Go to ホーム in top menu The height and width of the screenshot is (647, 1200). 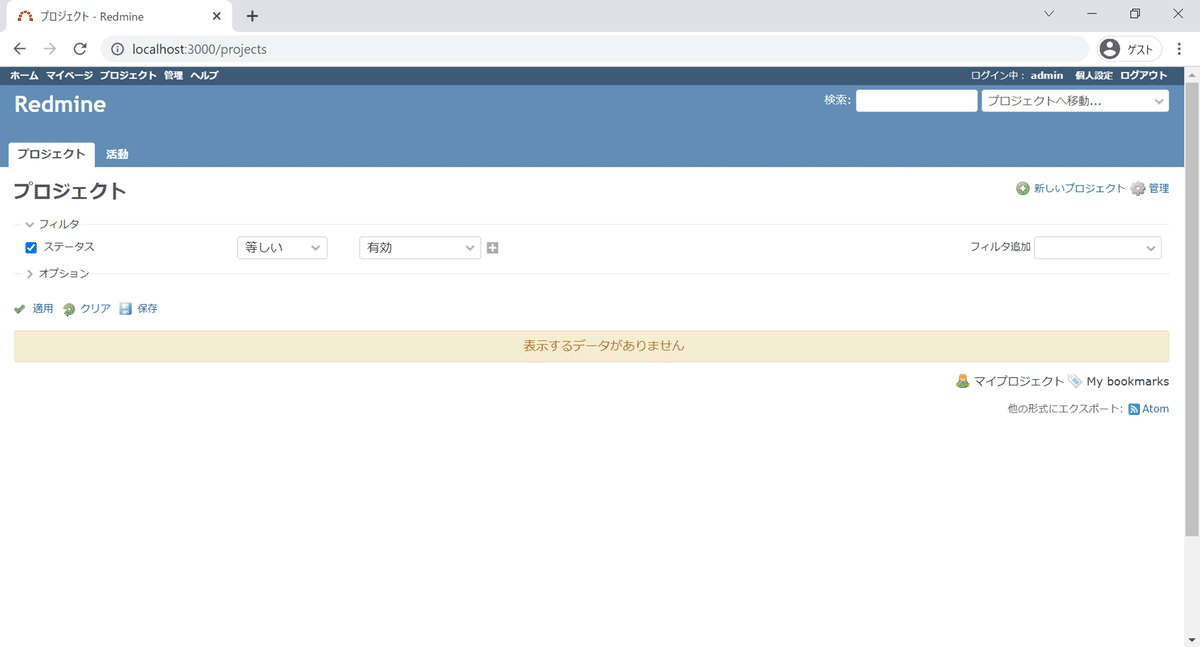point(24,76)
